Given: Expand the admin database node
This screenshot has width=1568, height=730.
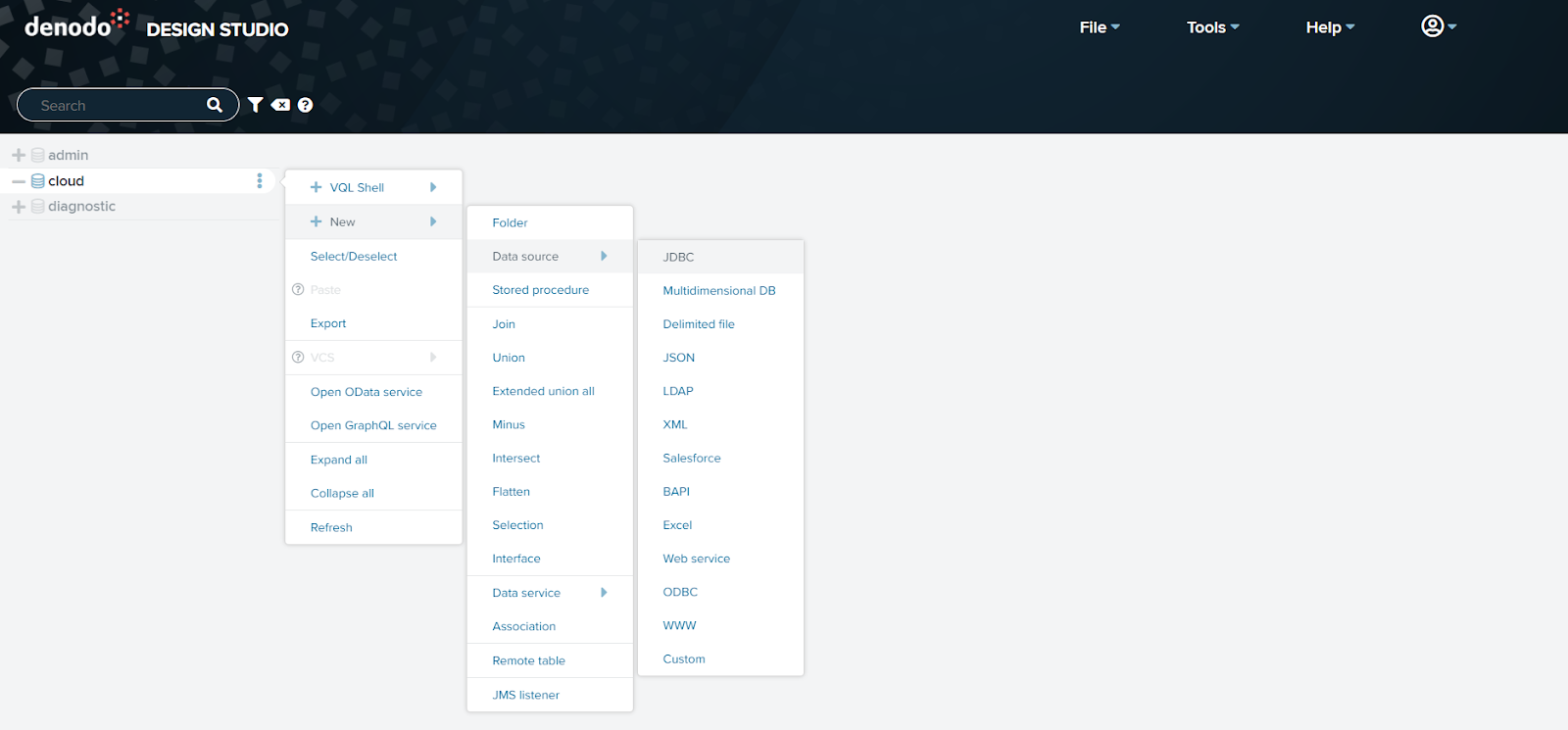Looking at the screenshot, I should [19, 155].
